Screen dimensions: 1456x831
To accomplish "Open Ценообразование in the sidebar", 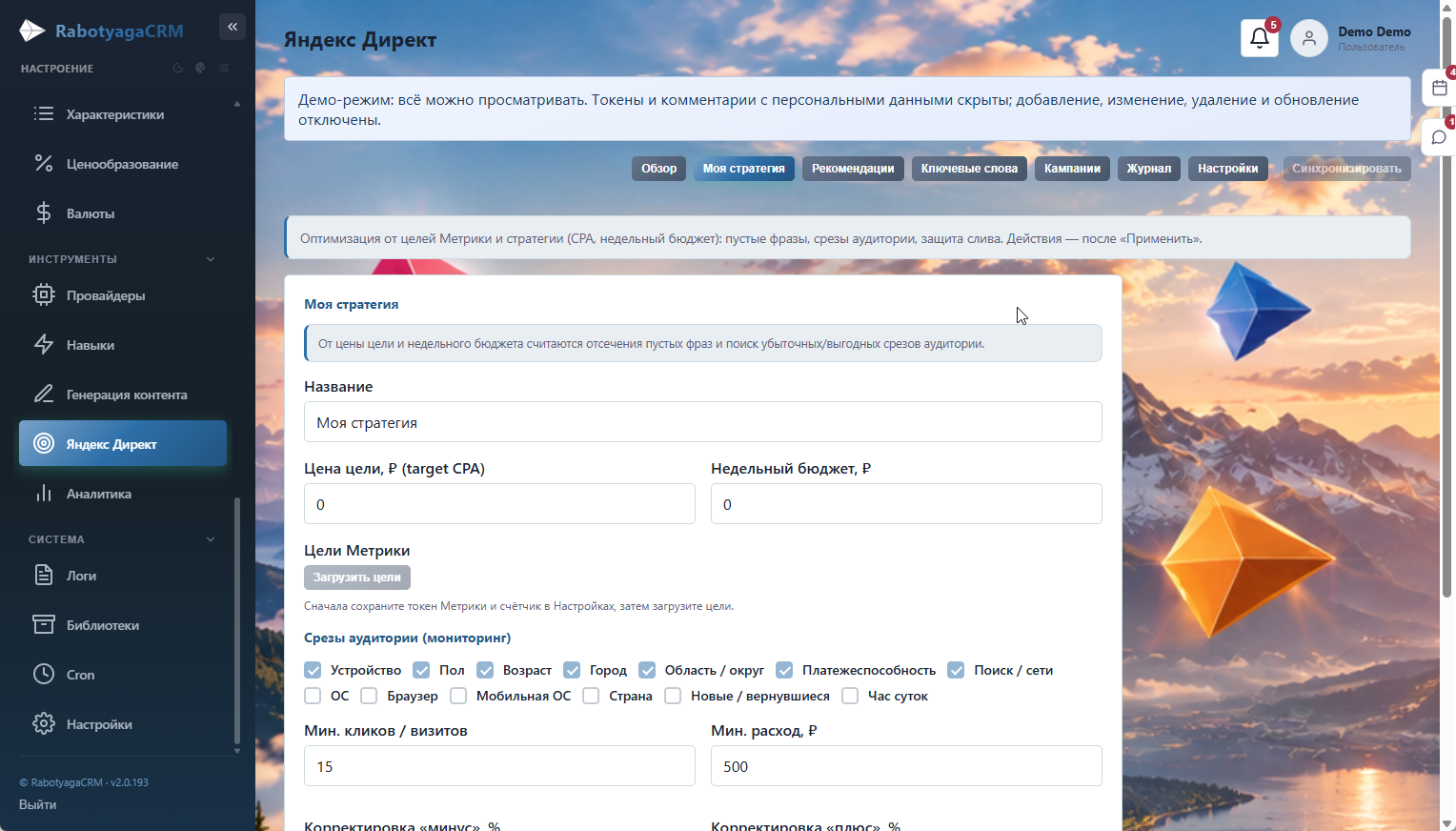I will click(123, 164).
